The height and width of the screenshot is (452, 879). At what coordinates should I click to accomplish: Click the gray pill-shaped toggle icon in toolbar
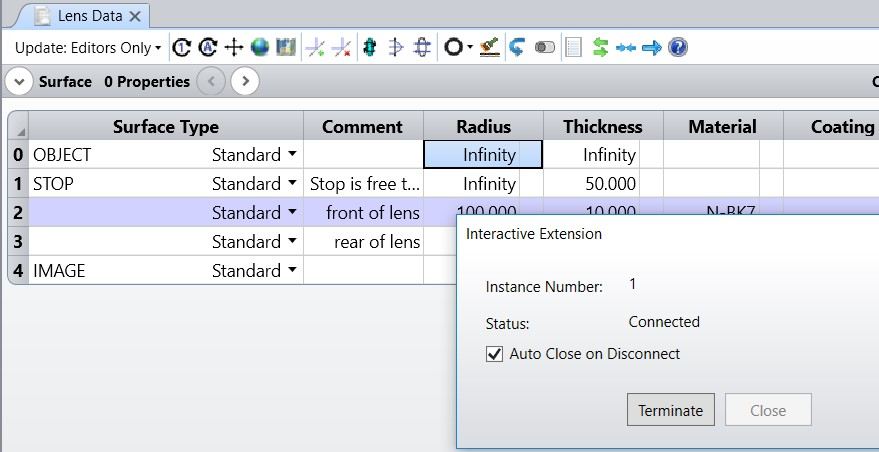click(545, 47)
